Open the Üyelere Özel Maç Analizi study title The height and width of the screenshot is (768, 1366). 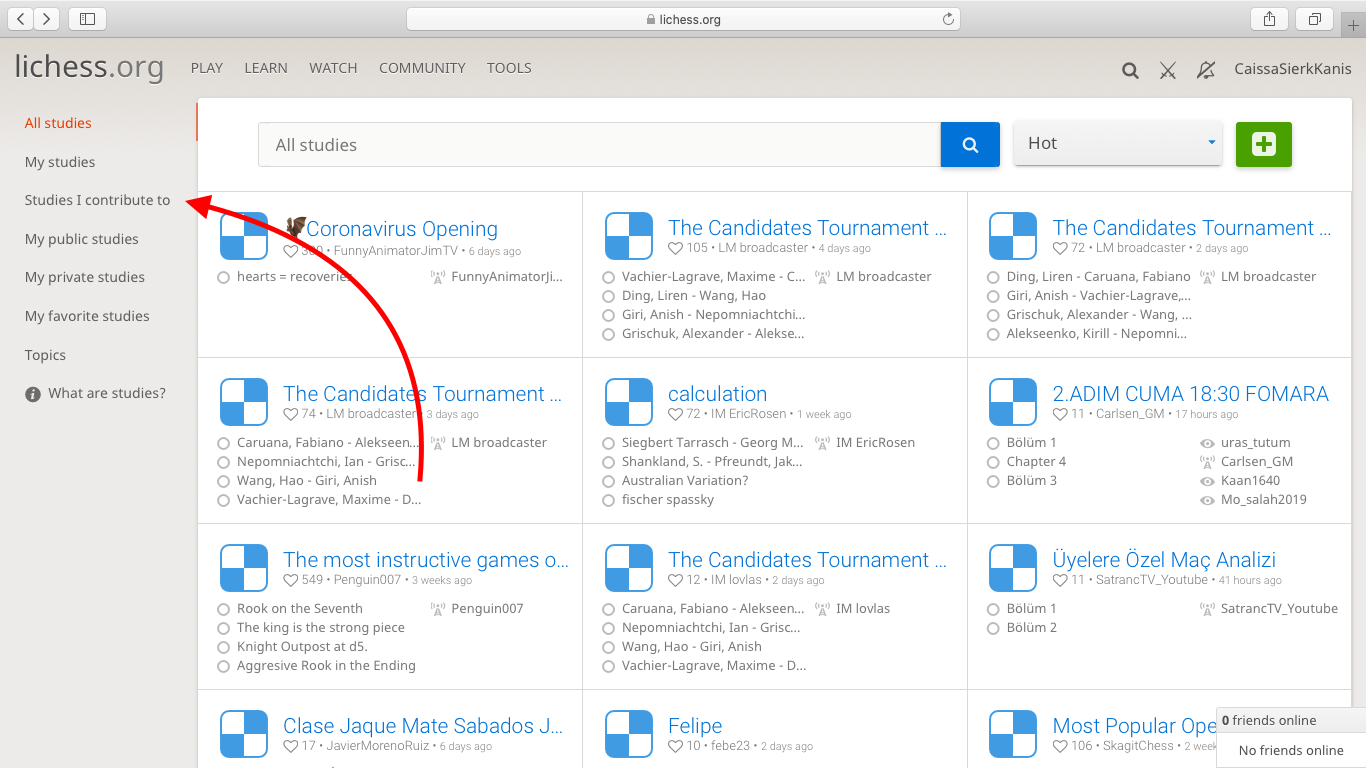[1165, 560]
